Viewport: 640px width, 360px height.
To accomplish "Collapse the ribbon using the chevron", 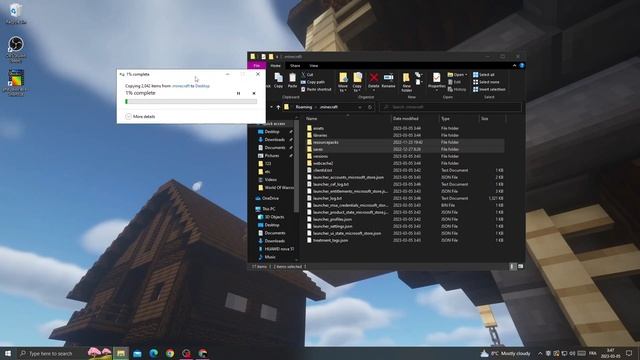I will 514,65.
